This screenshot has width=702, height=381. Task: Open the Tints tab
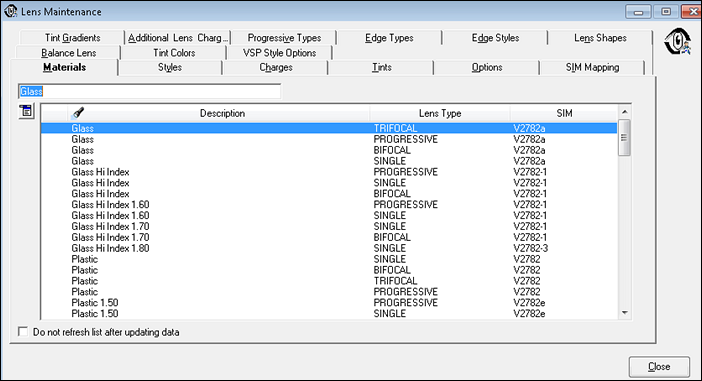(381, 68)
